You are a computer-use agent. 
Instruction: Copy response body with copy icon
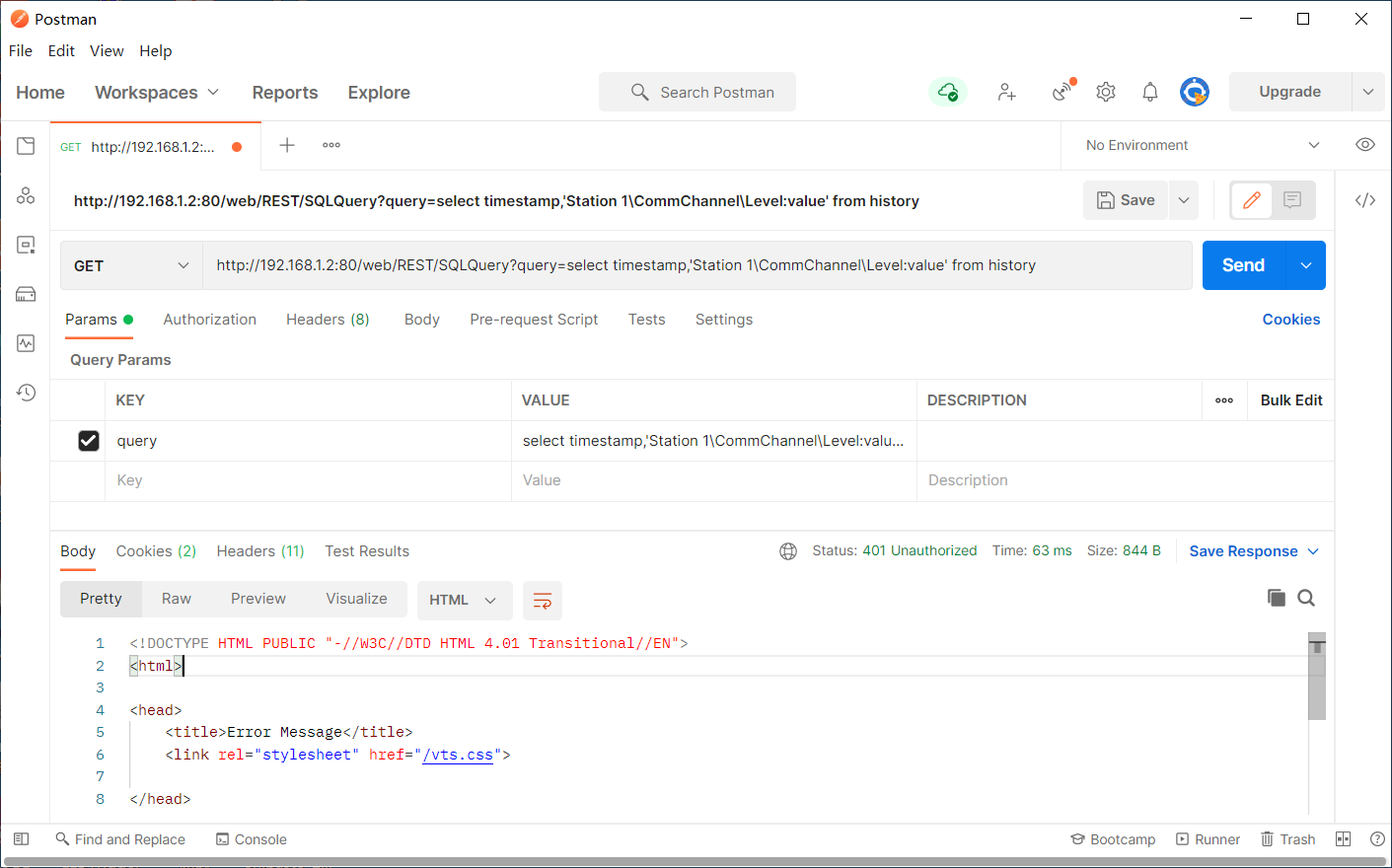(1276, 598)
